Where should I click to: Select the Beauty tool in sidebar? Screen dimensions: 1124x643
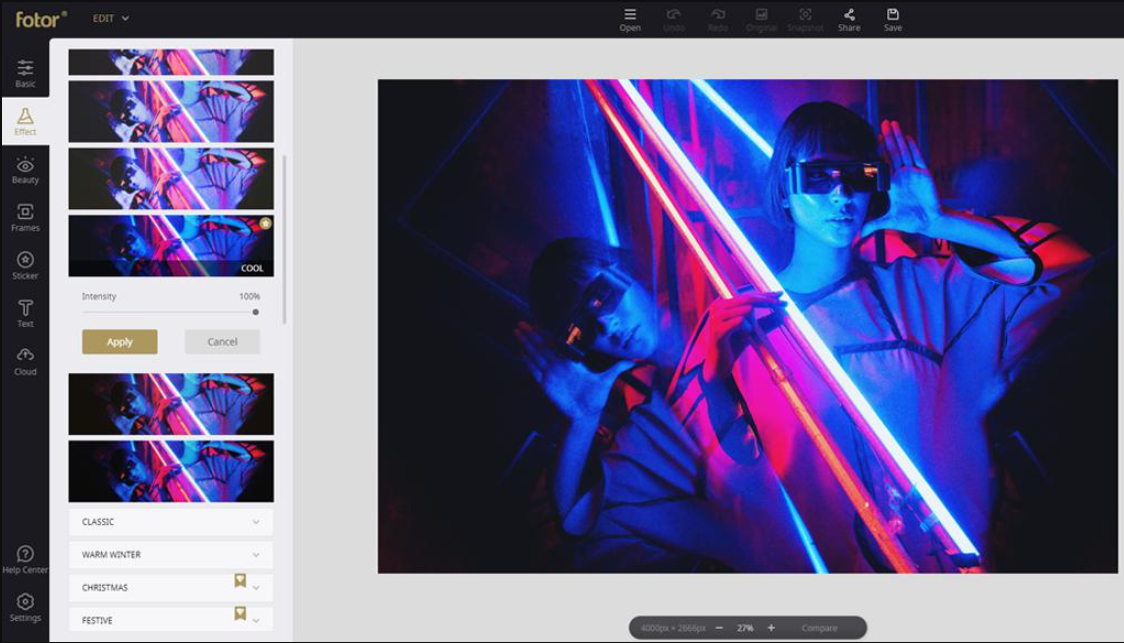25,169
